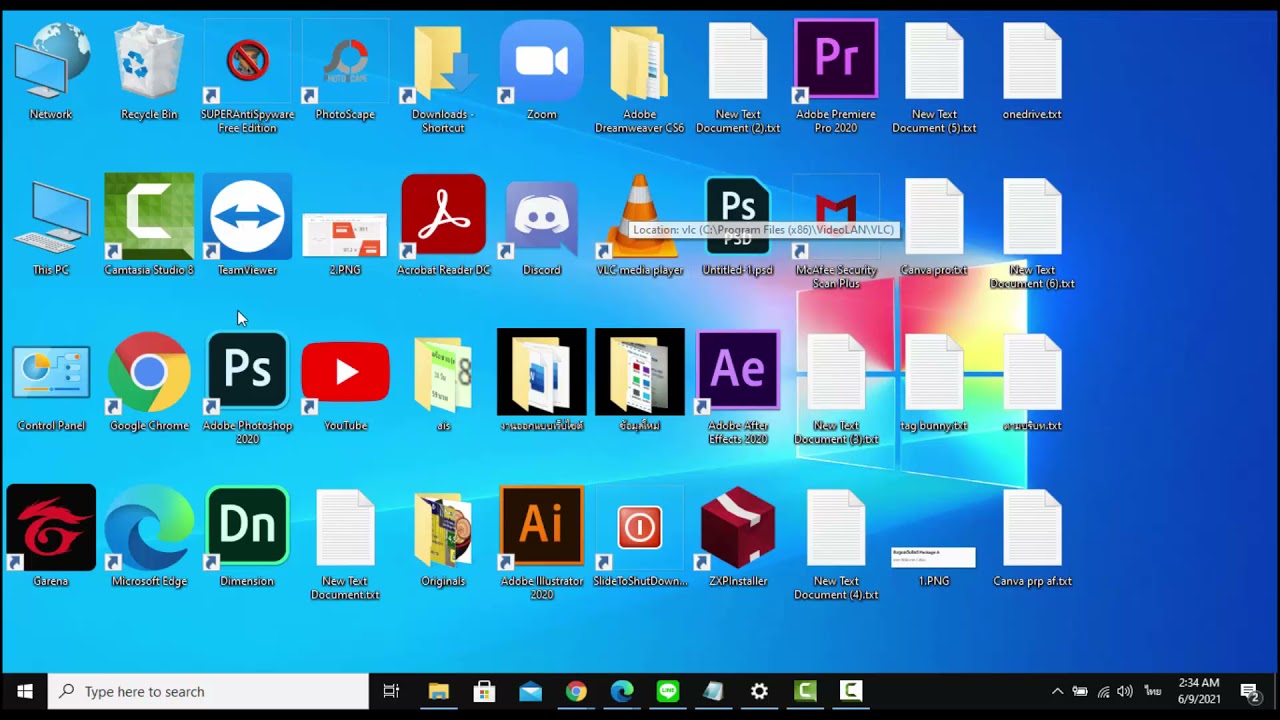Open Microsoft Store in the taskbar
Image resolution: width=1280 pixels, height=720 pixels.
[x=484, y=691]
